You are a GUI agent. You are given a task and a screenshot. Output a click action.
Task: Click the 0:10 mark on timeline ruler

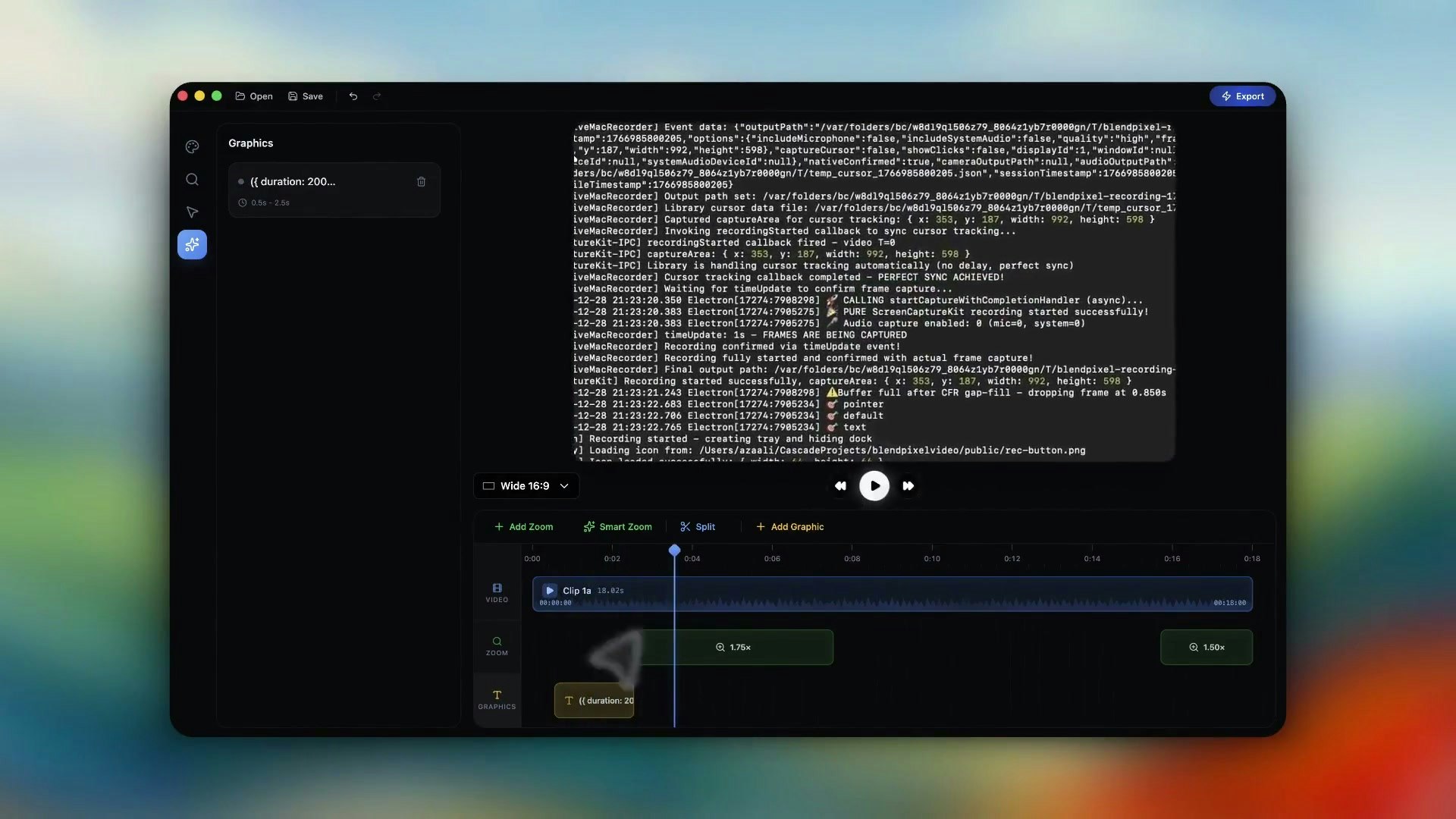(x=932, y=559)
